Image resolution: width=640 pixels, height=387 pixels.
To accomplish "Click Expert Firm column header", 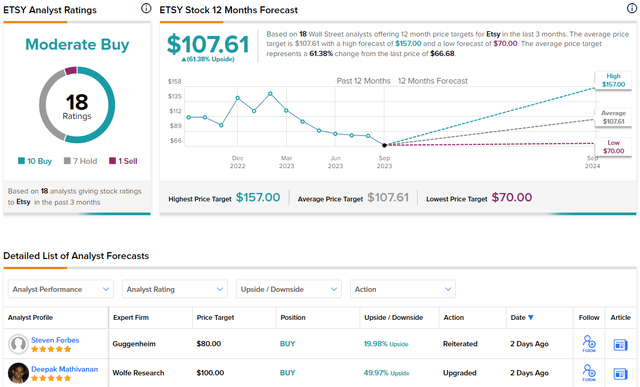I will click(x=131, y=318).
